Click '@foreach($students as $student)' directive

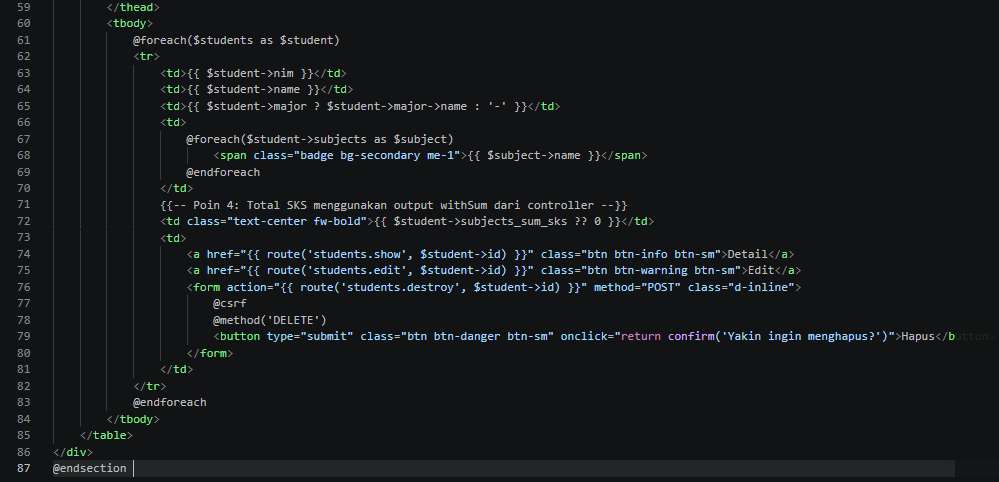236,40
